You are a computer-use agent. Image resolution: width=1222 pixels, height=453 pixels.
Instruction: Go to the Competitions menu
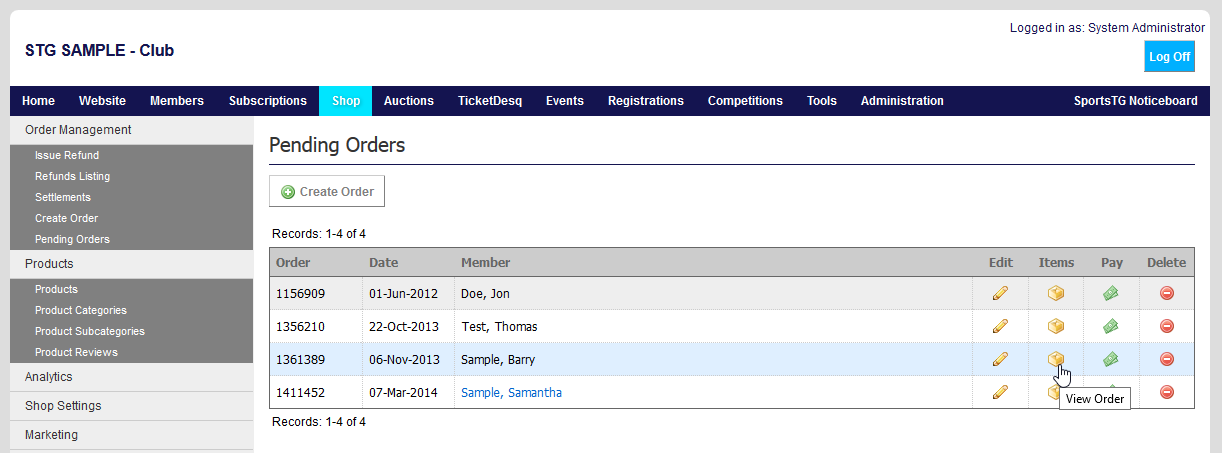tap(745, 101)
